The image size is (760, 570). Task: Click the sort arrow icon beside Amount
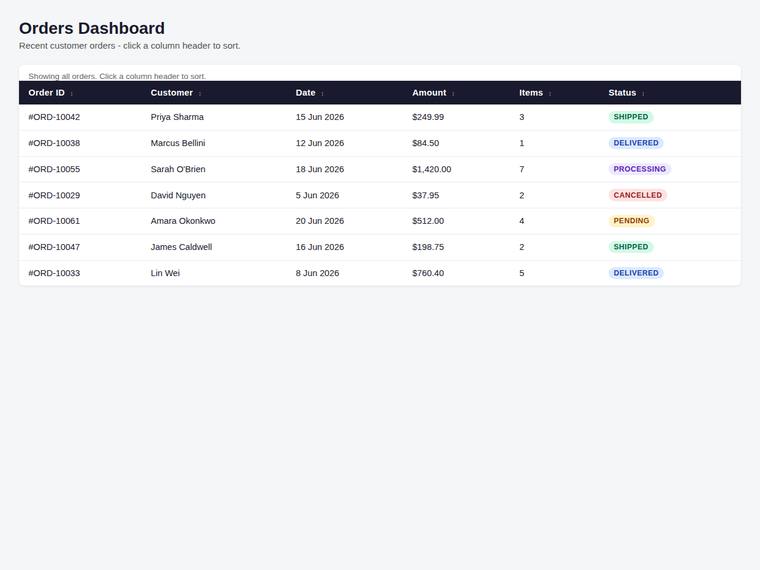pyautogui.click(x=453, y=94)
